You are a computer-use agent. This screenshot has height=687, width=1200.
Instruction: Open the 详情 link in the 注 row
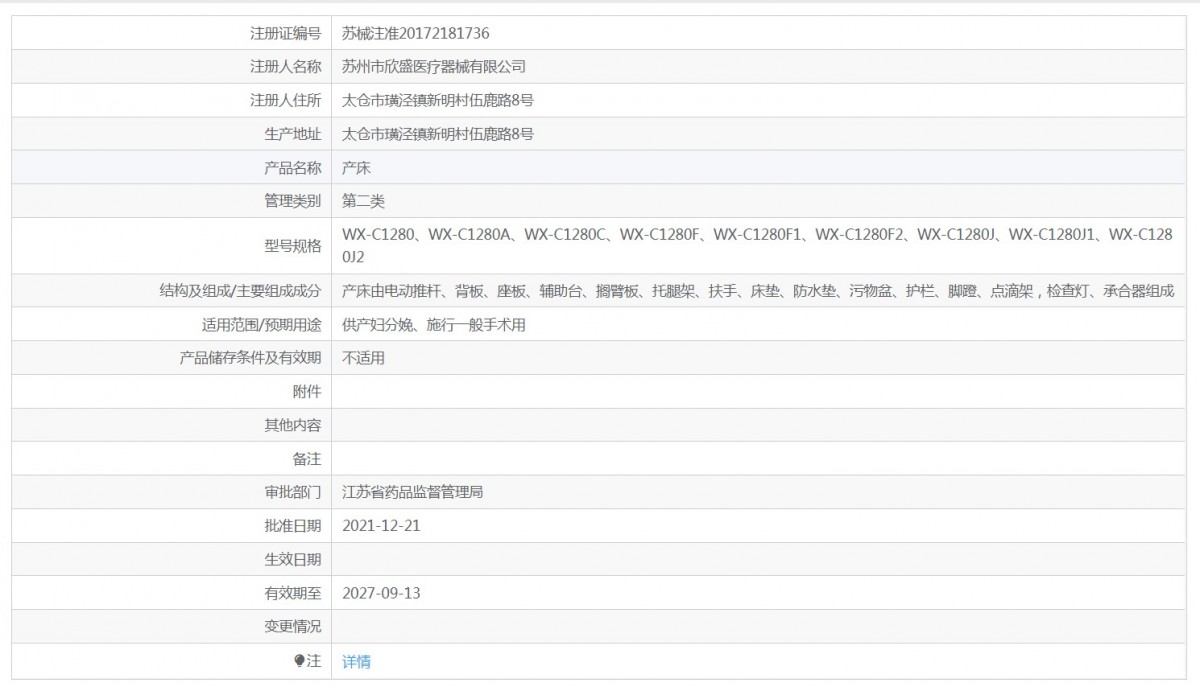[x=356, y=661]
